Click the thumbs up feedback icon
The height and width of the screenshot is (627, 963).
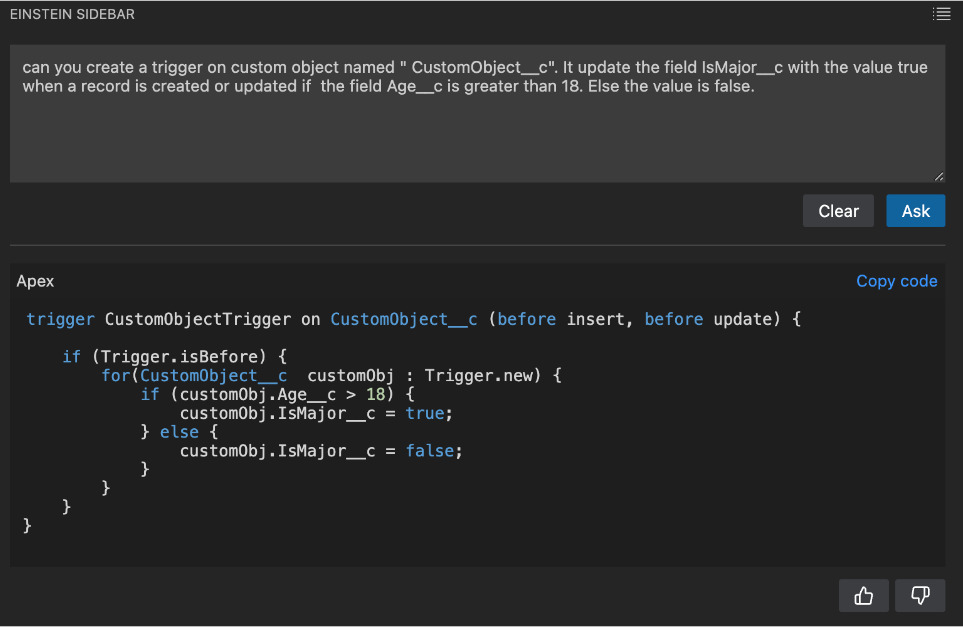click(x=864, y=596)
